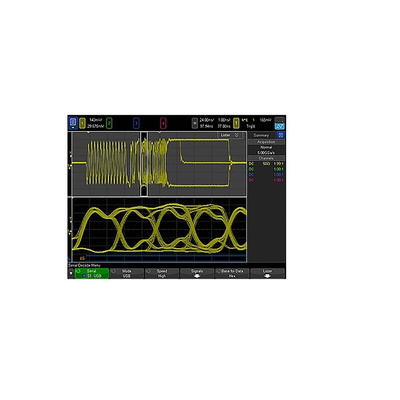Expand the Lister dropdown over waveform
This screenshot has height=400, width=400.
(230, 135)
